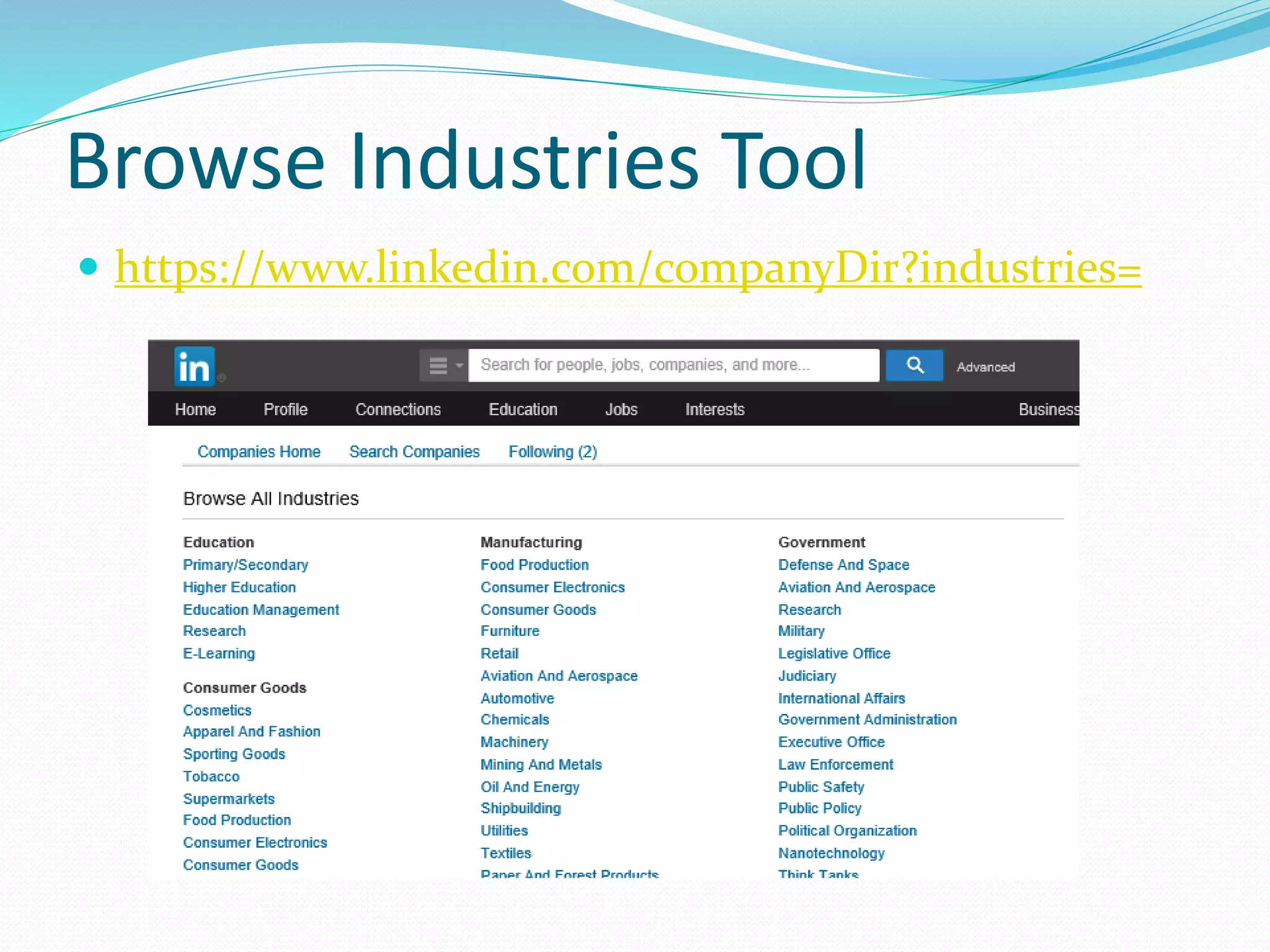The width and height of the screenshot is (1270, 952).
Task: Open Aviation And Aerospace under Manufacturing
Action: 559,676
